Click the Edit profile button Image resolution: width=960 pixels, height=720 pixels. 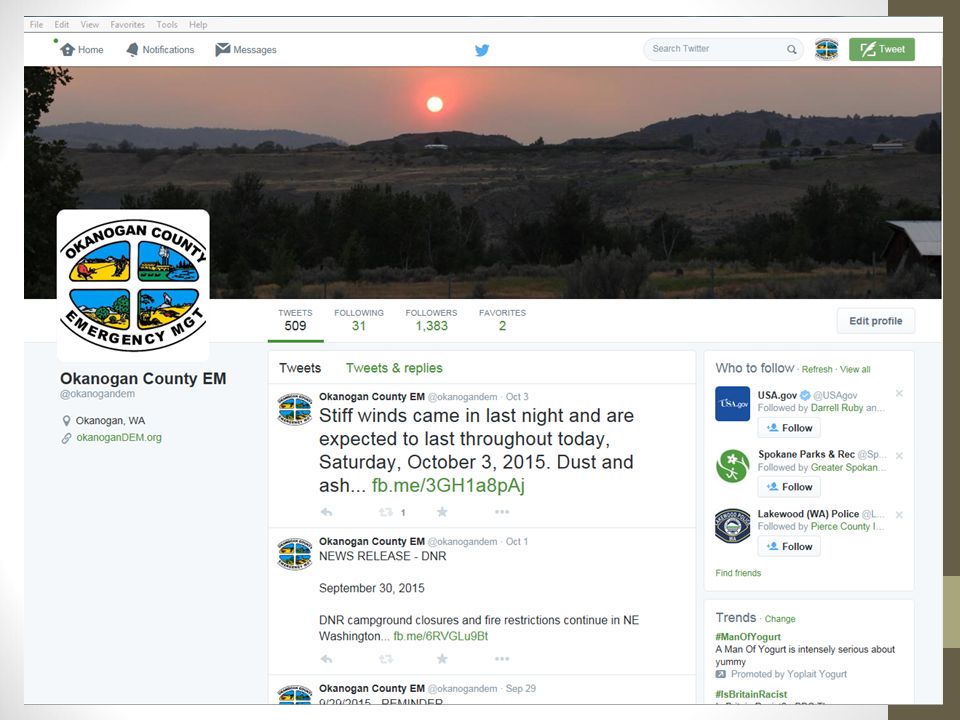(876, 321)
